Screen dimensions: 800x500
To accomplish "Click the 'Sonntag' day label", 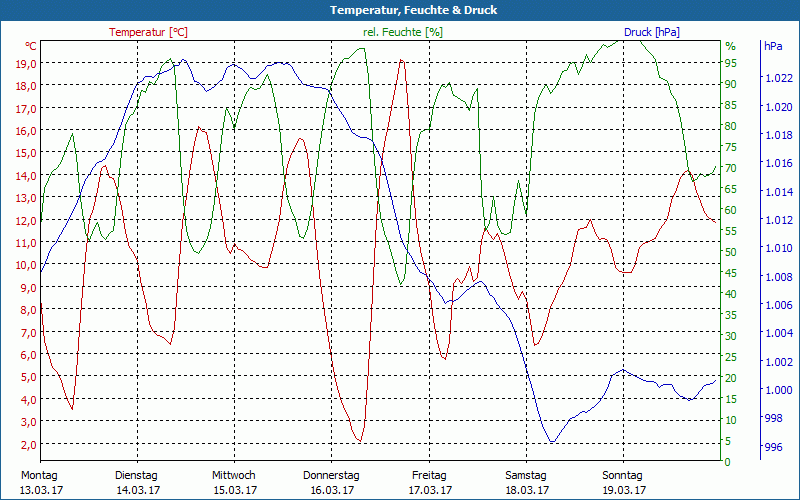I will point(622,475).
